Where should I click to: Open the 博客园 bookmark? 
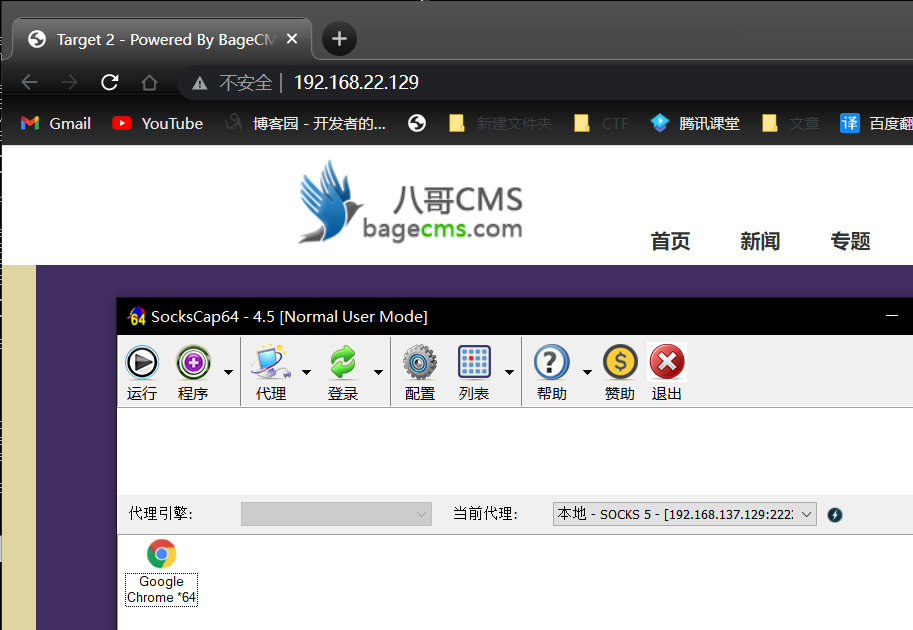306,123
